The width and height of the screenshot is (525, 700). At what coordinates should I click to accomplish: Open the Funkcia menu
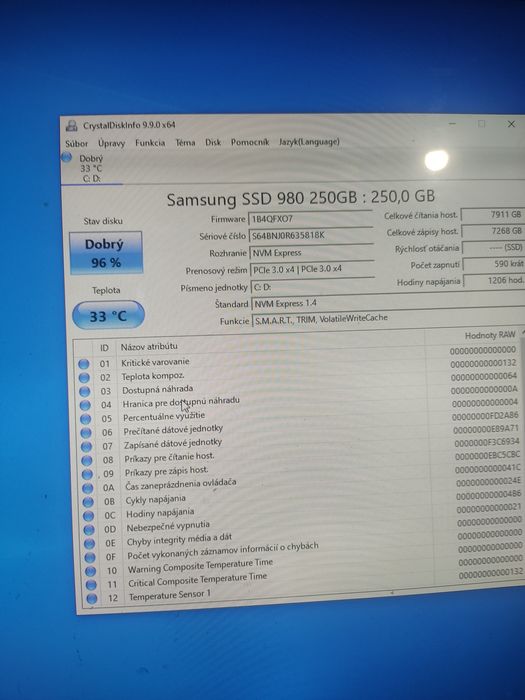(x=150, y=143)
